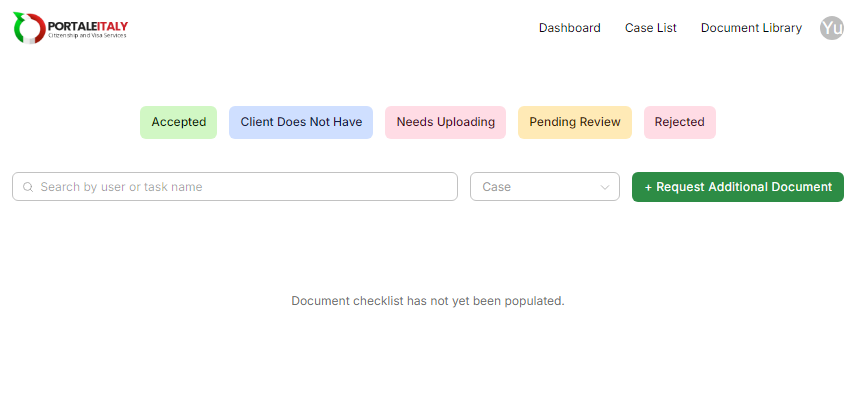This screenshot has height=408, width=850.
Task: Select the Needs Uploading filter
Action: click(446, 122)
